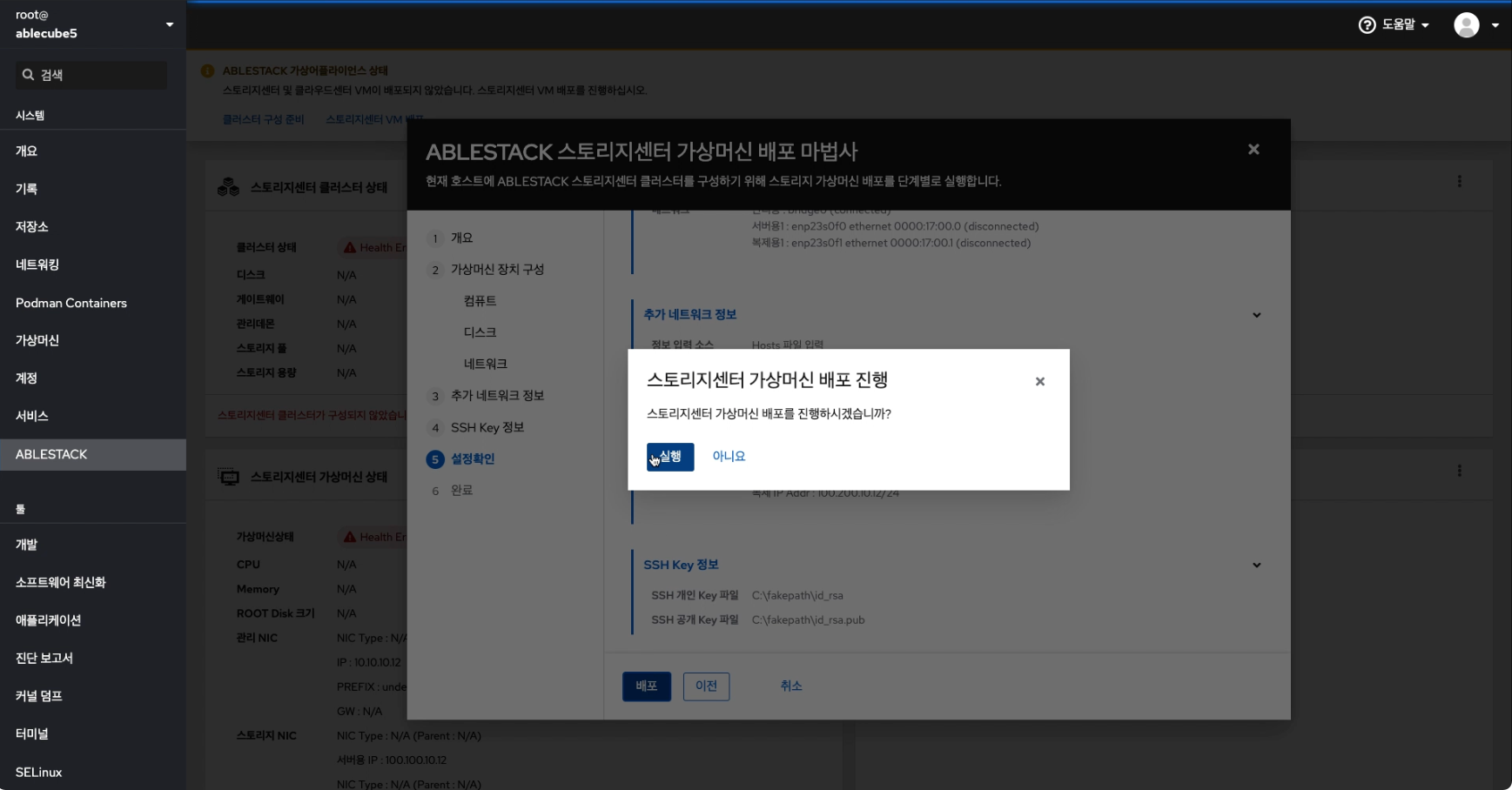Click the search magnifier icon

click(28, 75)
